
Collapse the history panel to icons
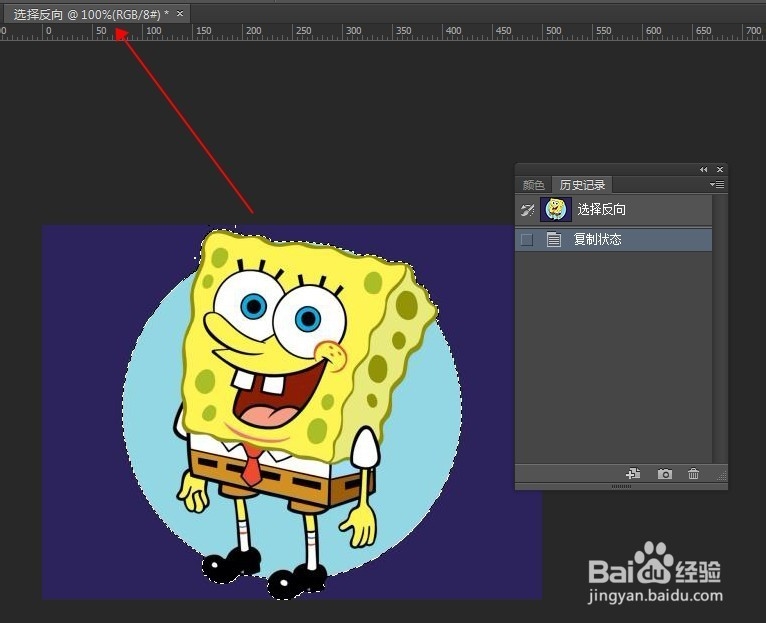pos(703,170)
